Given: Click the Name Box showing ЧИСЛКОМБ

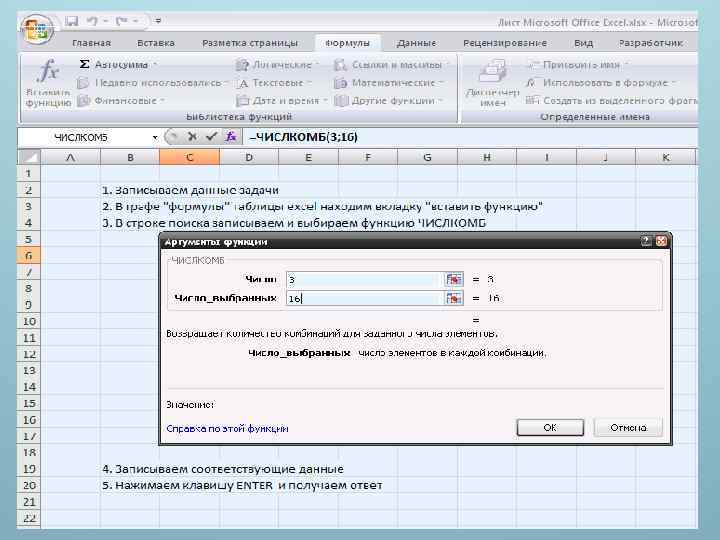Looking at the screenshot, I should 84,137.
